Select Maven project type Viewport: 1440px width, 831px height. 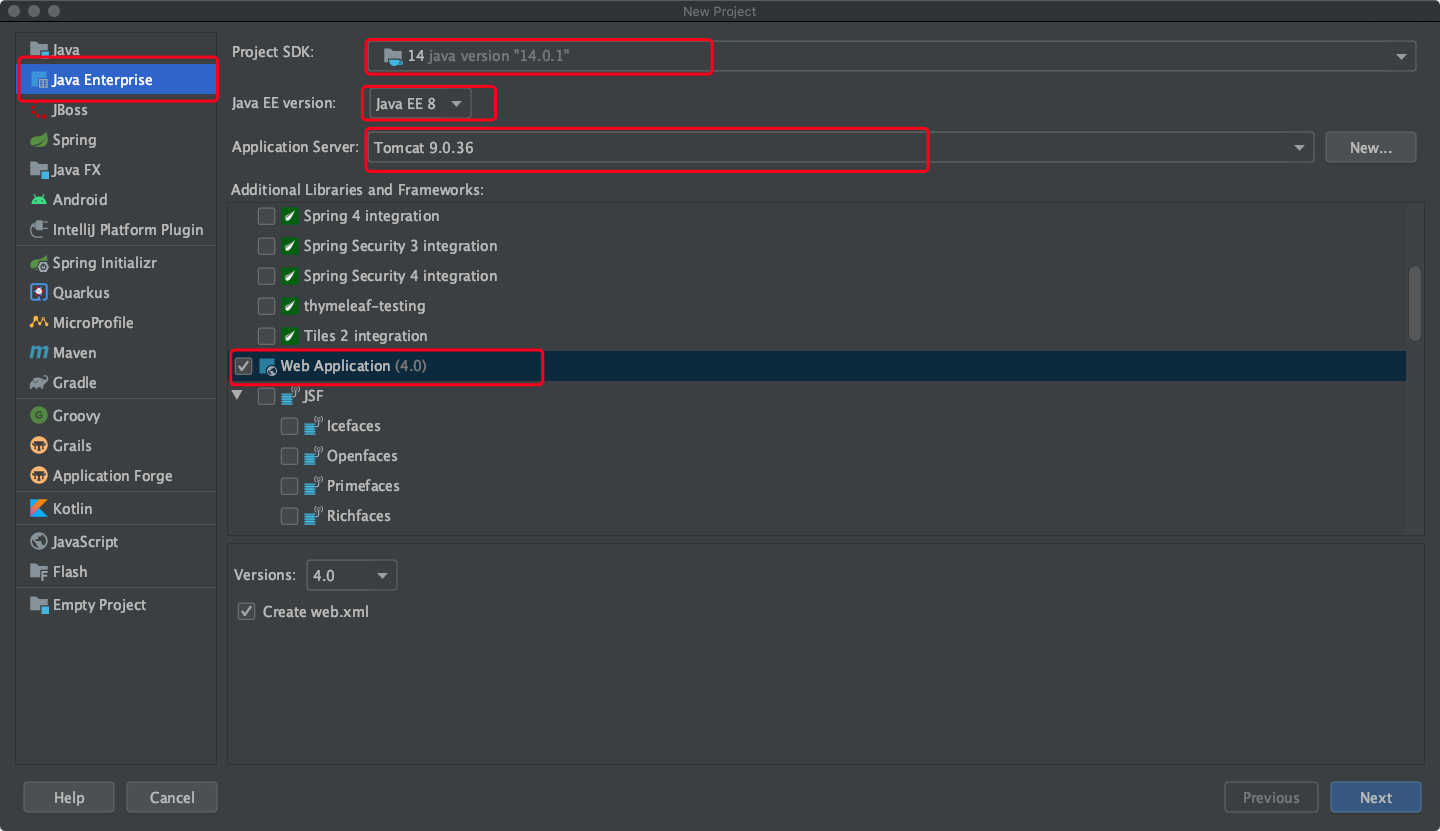(117, 353)
